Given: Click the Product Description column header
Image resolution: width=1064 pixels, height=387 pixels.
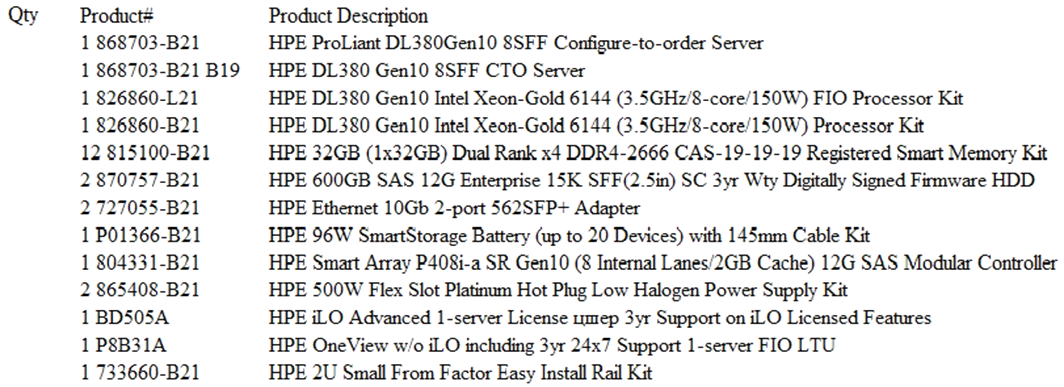Looking at the screenshot, I should point(348,16).
